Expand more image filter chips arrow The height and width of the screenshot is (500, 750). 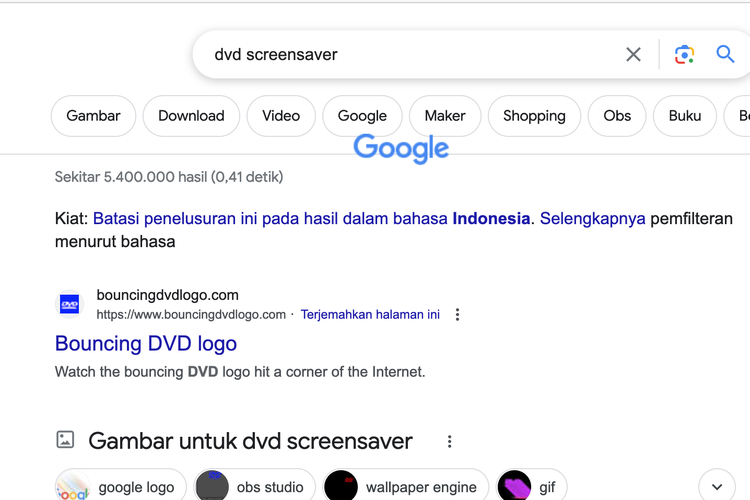point(717,487)
